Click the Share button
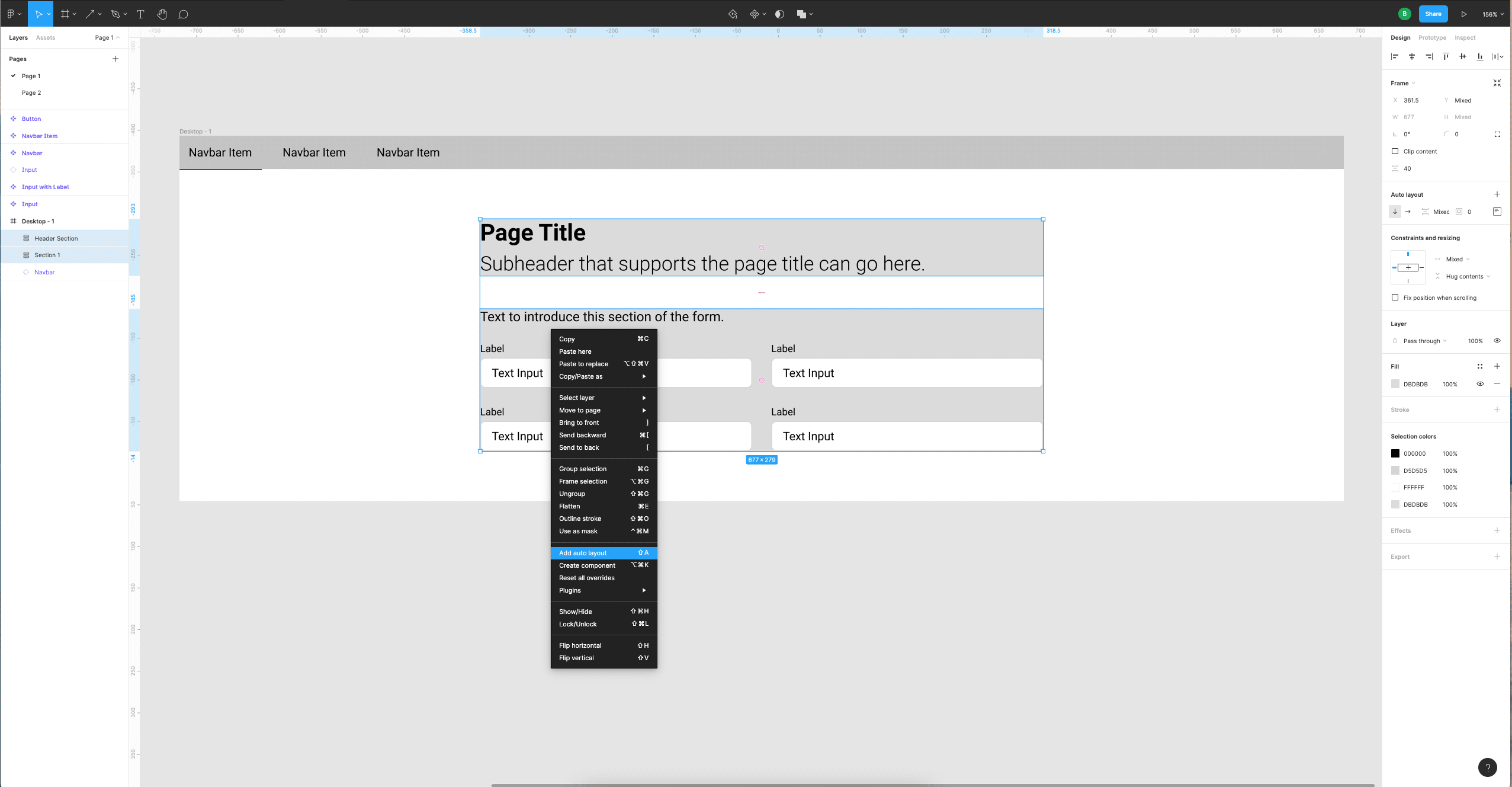Image resolution: width=1512 pixels, height=787 pixels. coord(1432,14)
